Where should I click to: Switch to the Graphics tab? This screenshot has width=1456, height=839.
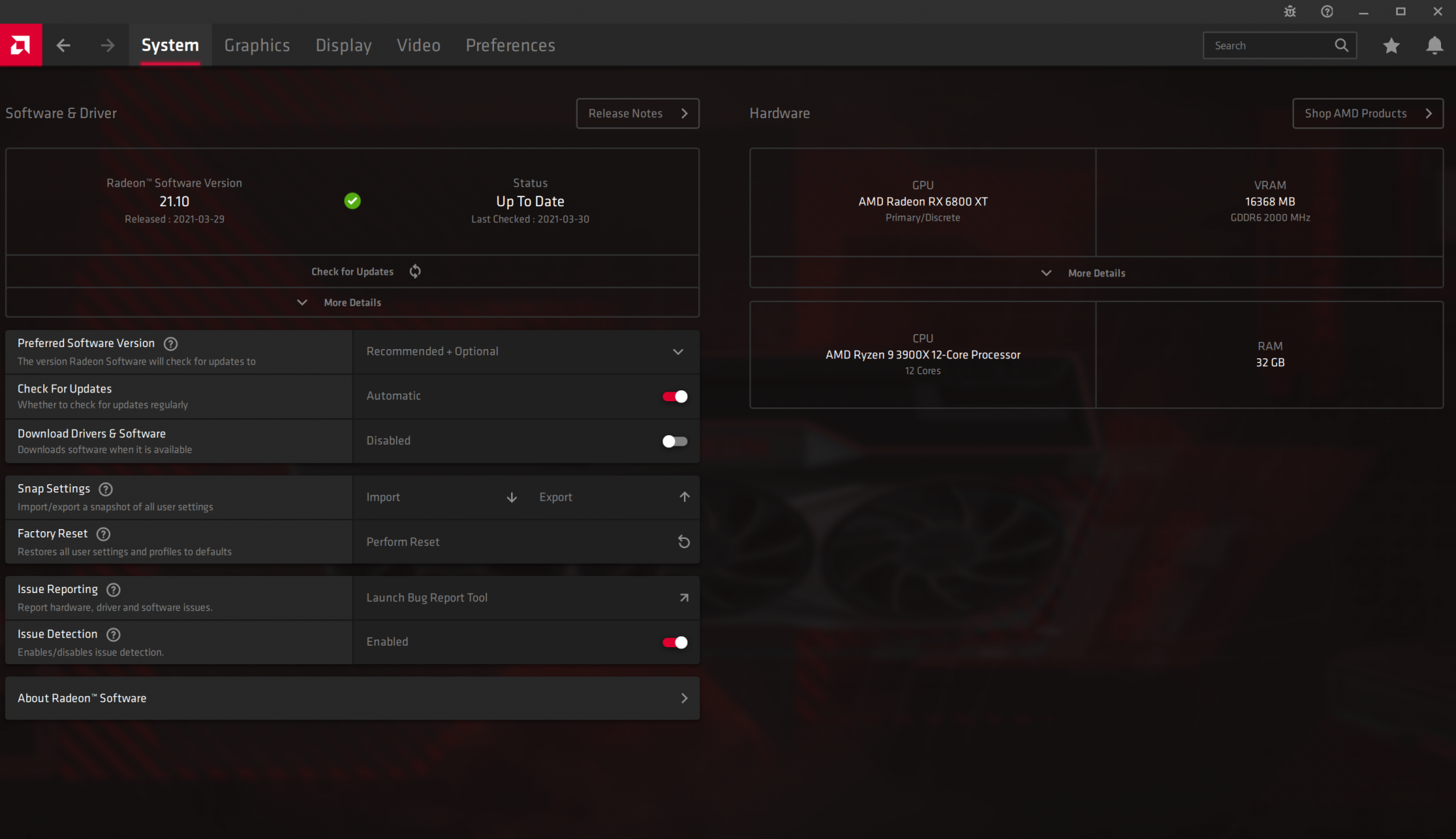pos(257,45)
